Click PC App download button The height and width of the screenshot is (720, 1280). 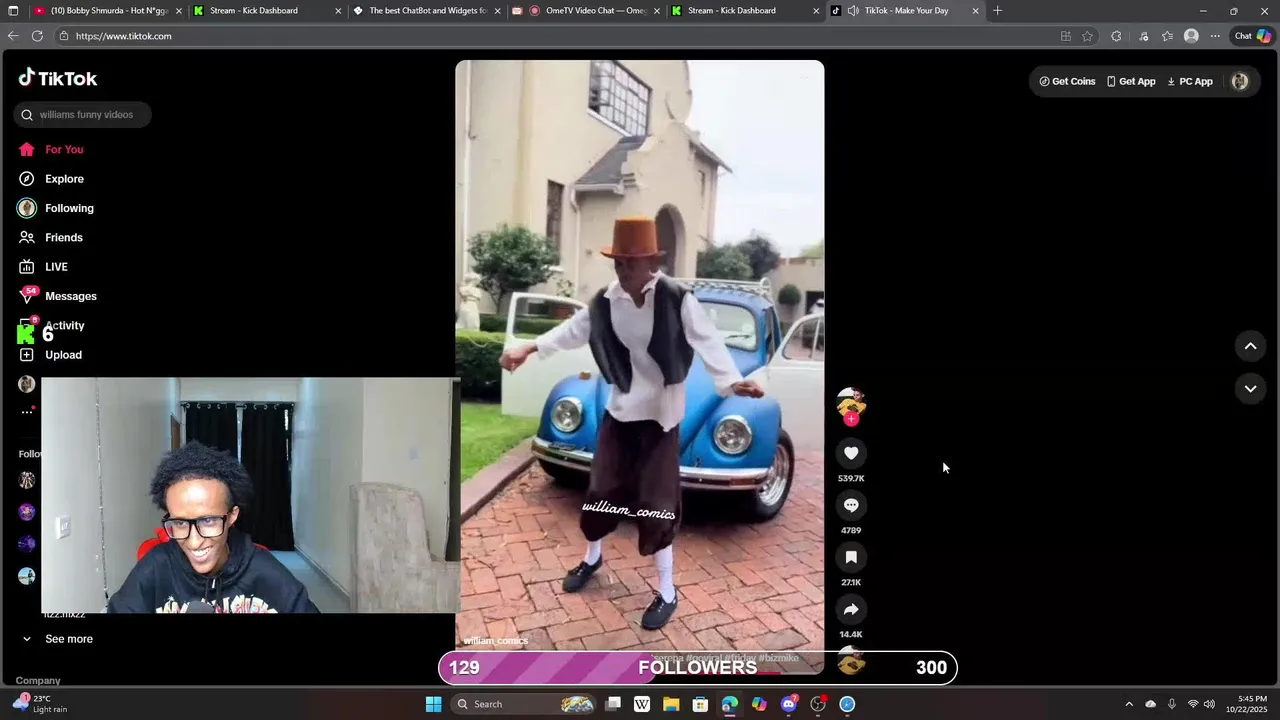point(1190,82)
